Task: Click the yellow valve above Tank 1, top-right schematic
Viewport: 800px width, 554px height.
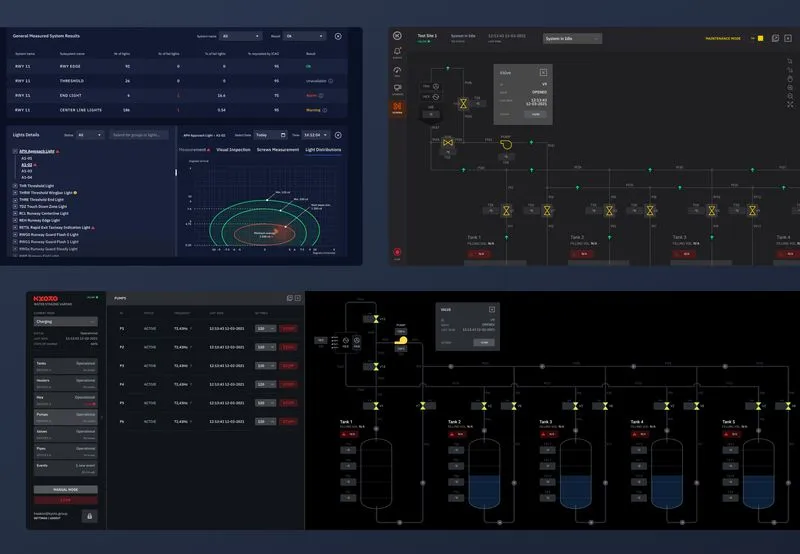Action: (507, 210)
